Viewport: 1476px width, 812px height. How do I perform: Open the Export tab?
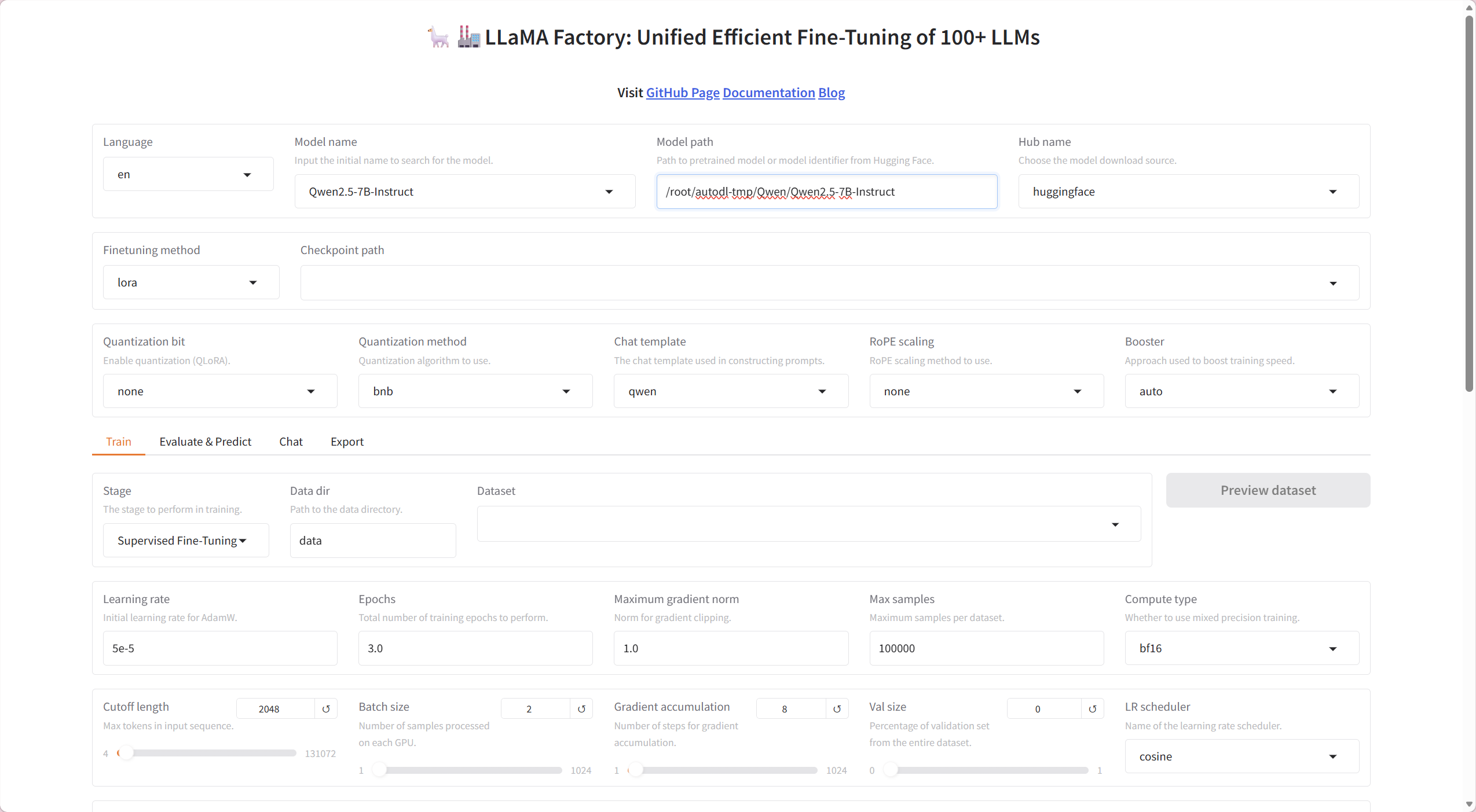[347, 442]
